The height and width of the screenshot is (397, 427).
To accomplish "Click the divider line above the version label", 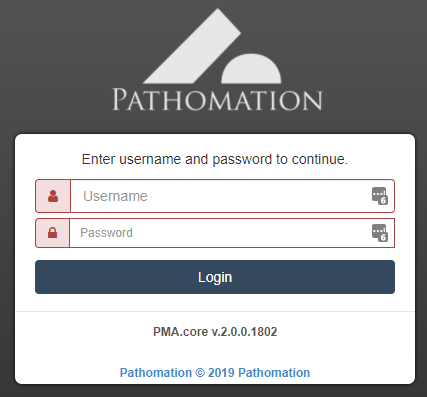I will click(x=215, y=311).
